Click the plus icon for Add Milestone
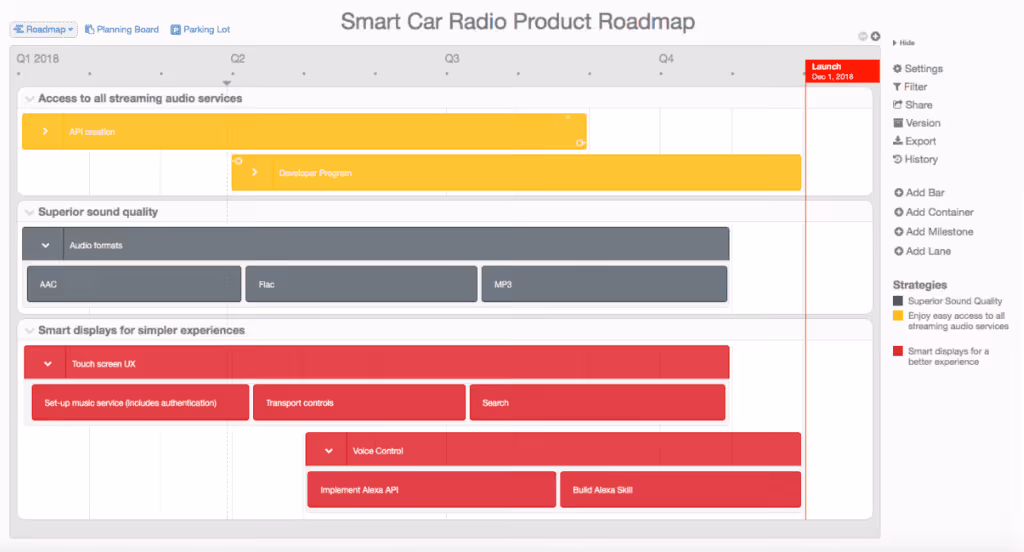This screenshot has width=1024, height=552. tap(899, 232)
